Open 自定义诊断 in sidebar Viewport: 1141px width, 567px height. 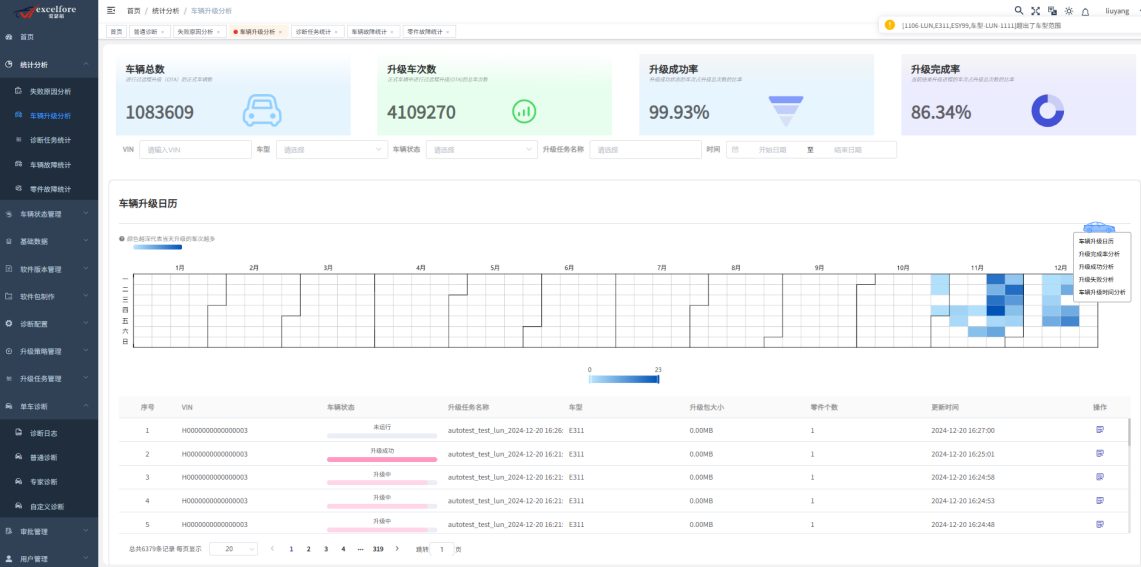[49, 507]
